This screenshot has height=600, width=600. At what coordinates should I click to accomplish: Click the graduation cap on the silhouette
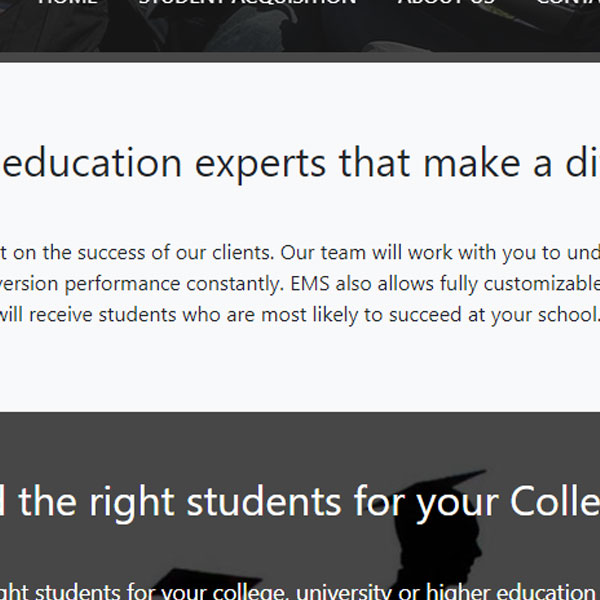click(447, 487)
